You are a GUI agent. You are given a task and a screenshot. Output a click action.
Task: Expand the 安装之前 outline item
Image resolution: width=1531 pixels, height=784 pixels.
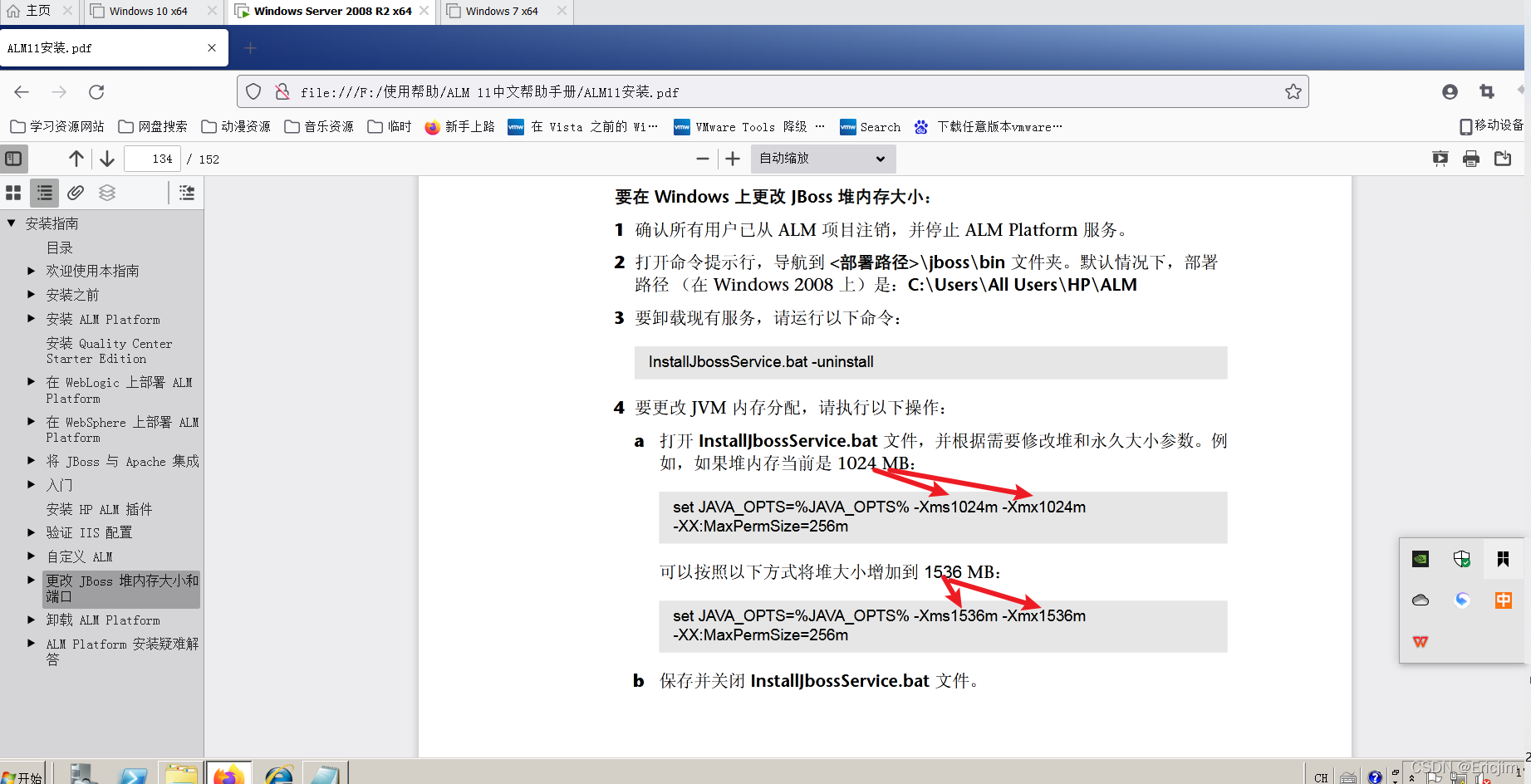coord(32,295)
